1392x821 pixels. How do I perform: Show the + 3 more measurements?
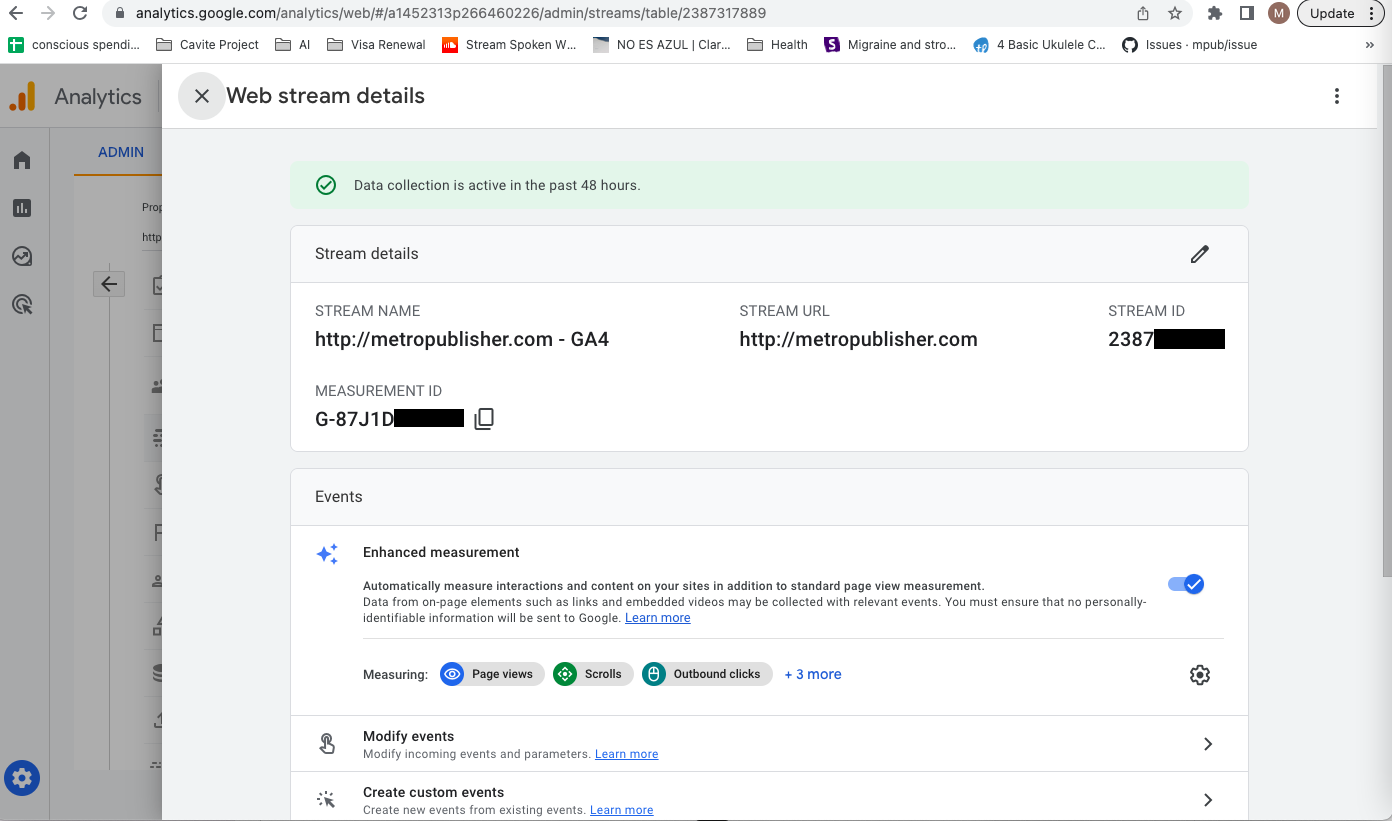pyautogui.click(x=813, y=674)
